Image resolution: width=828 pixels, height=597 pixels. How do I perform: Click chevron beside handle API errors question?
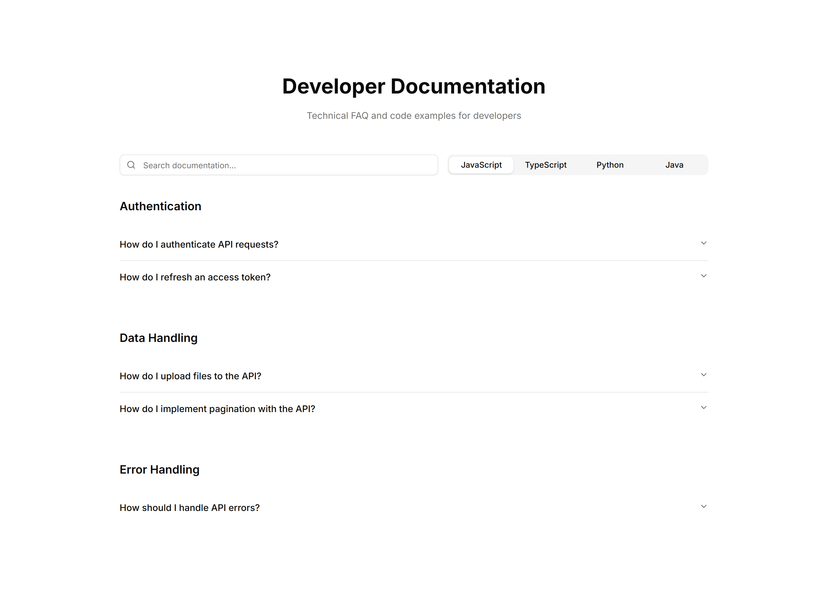click(x=703, y=507)
